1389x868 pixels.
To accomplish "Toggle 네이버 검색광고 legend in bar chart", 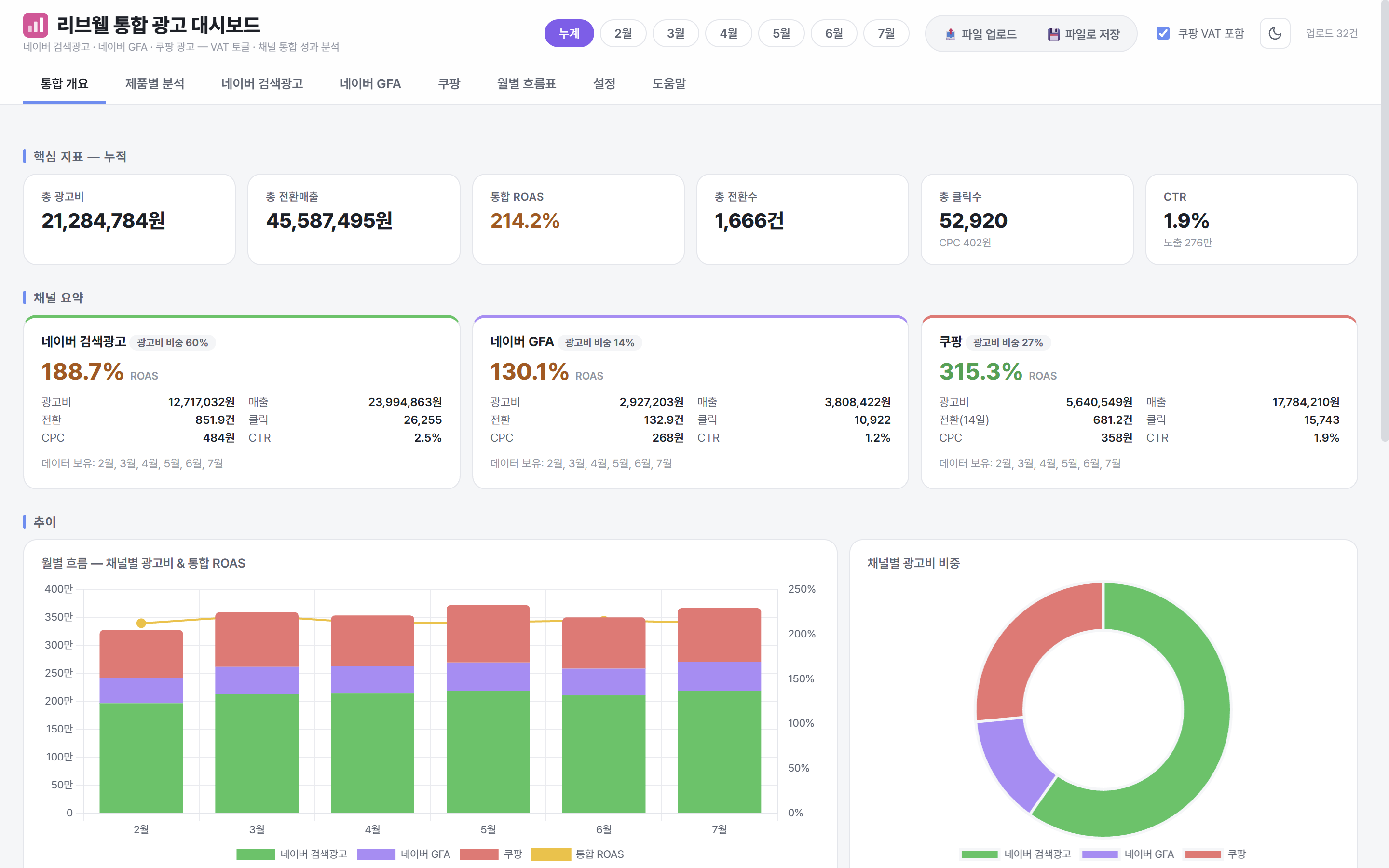I will 292,854.
